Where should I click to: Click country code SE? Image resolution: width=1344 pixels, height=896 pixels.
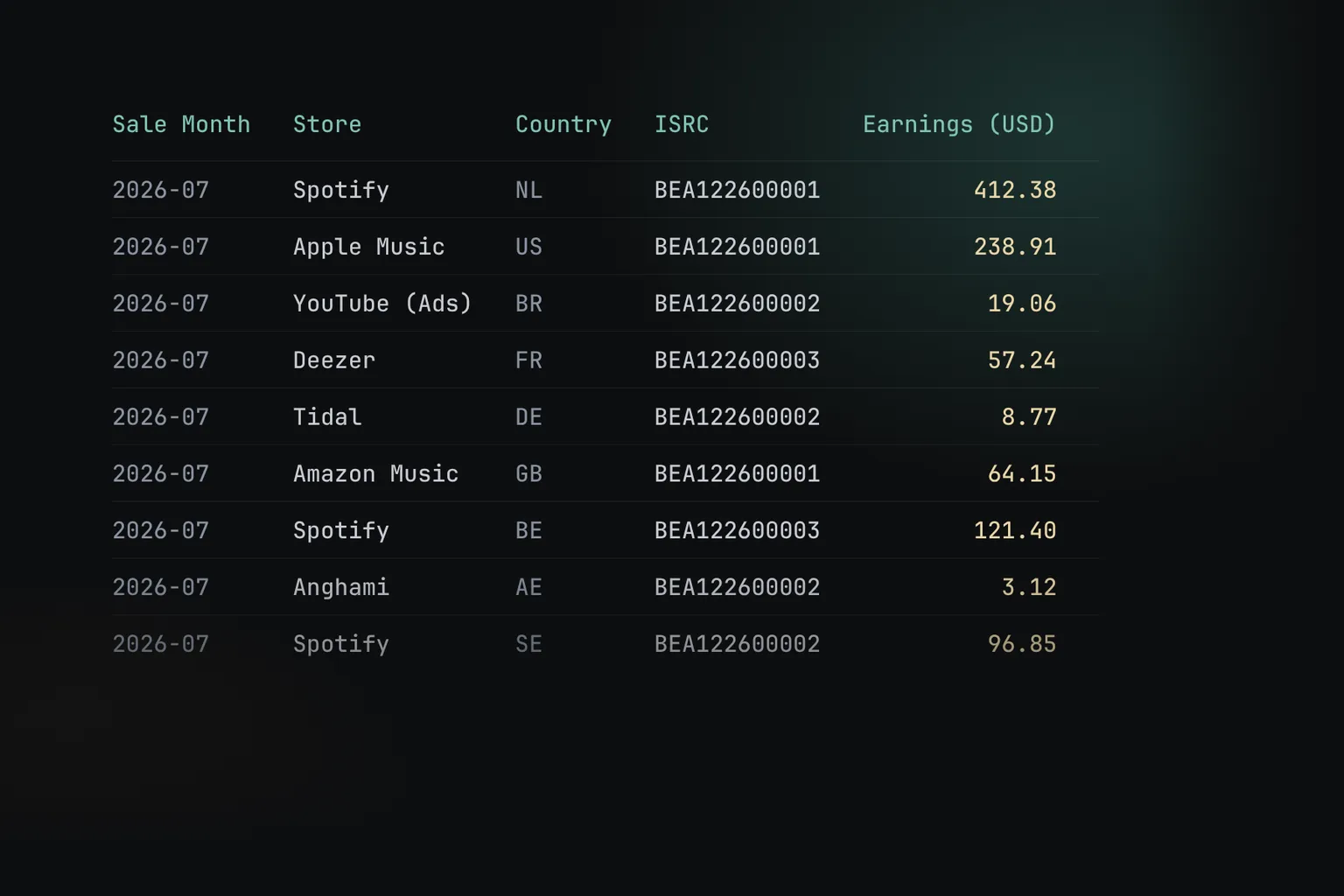pos(528,644)
